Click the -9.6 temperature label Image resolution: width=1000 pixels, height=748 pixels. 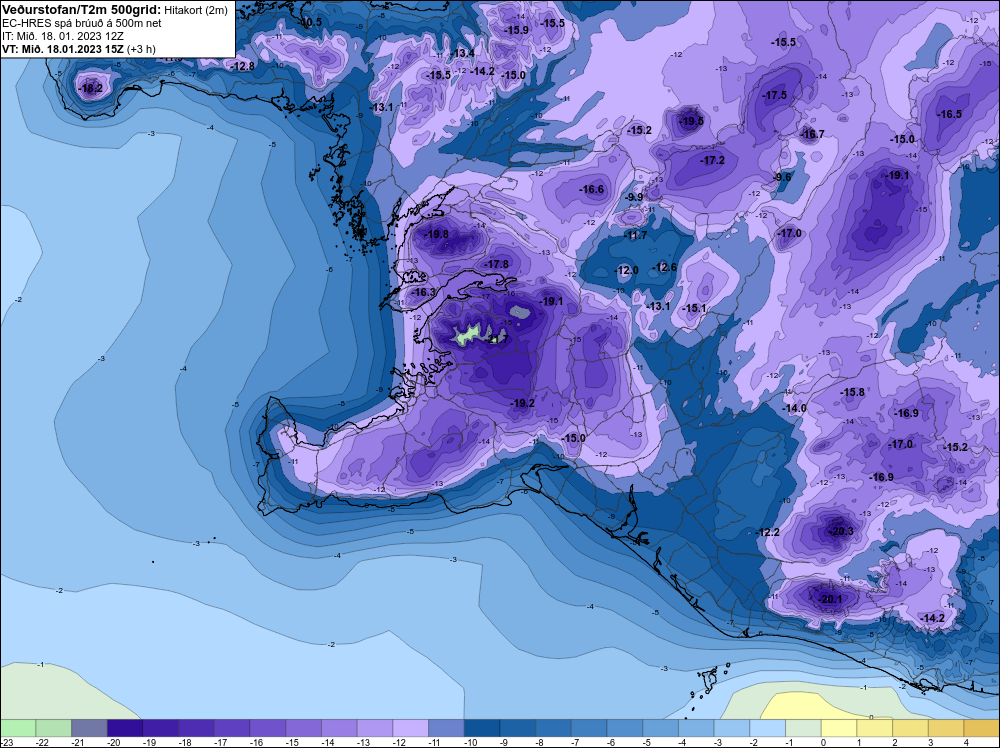tap(783, 177)
